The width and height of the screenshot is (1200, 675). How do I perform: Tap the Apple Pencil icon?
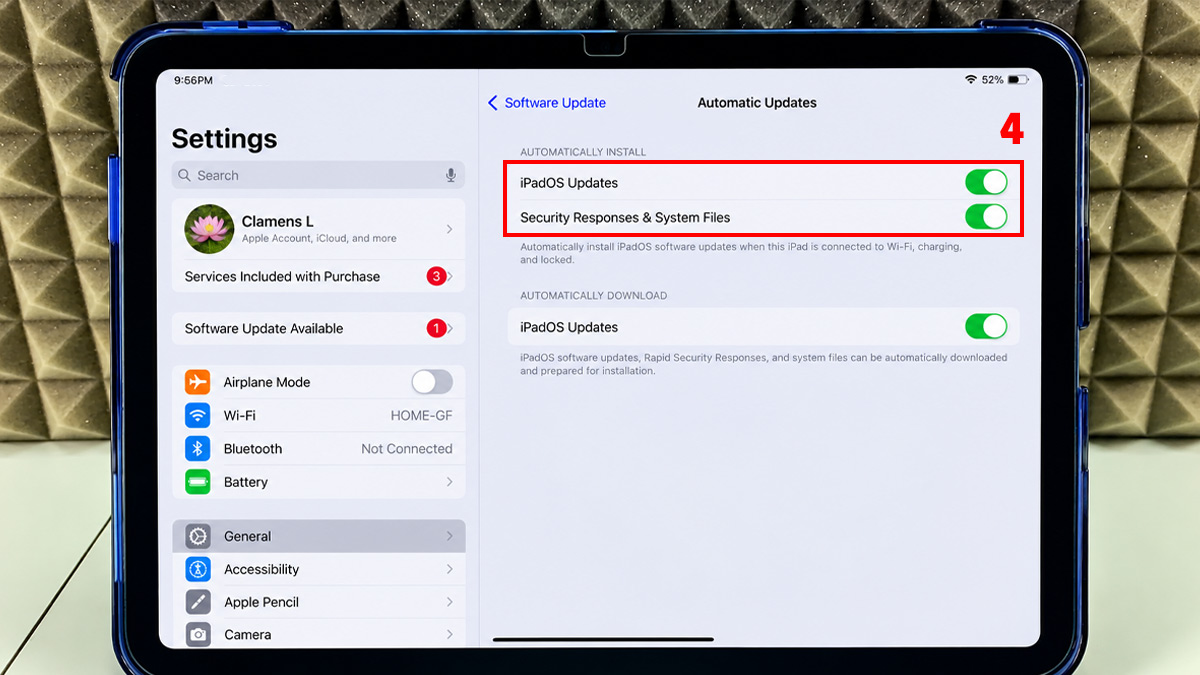(198, 602)
